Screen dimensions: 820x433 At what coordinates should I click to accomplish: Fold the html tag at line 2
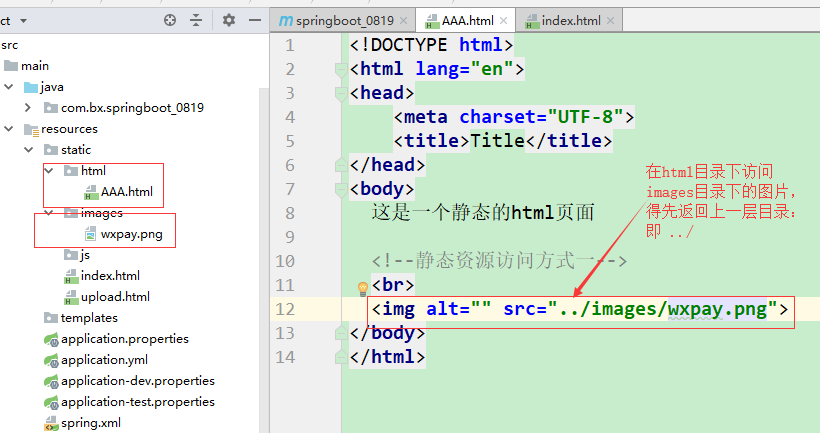pos(341,69)
